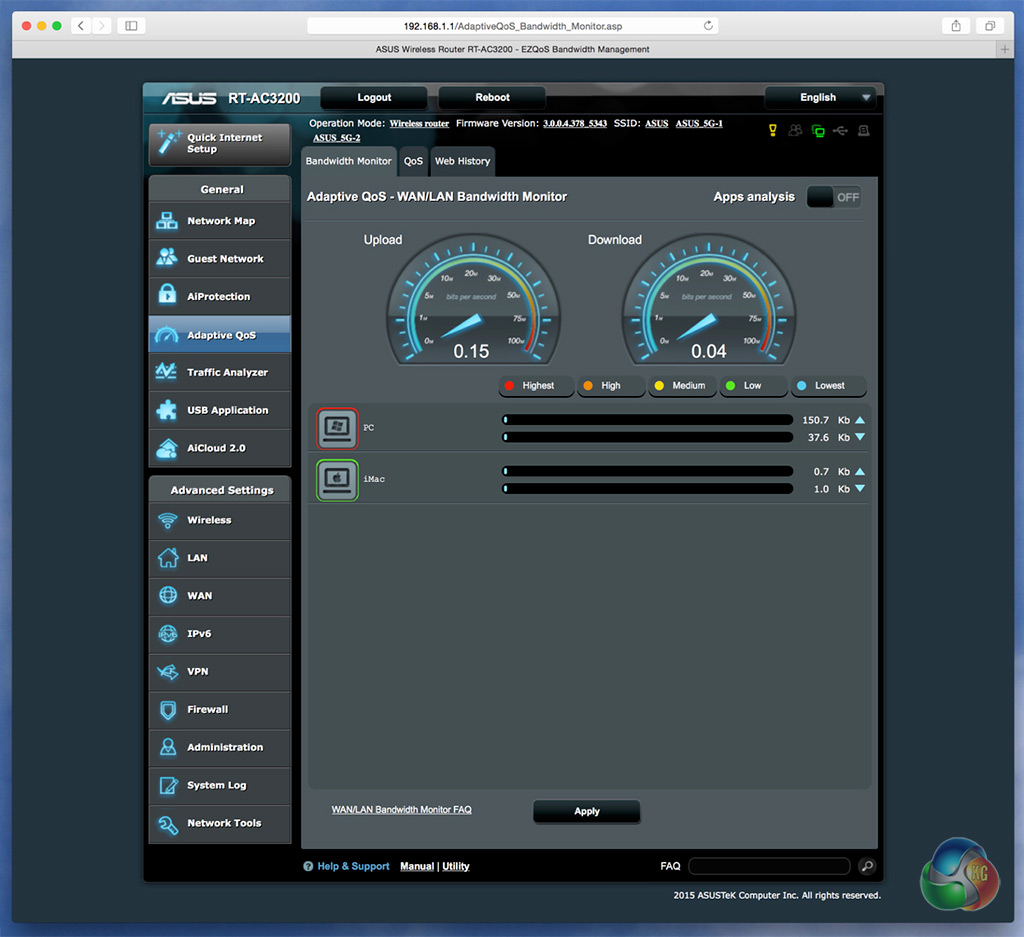Switch to the QoS tab

[x=413, y=161]
